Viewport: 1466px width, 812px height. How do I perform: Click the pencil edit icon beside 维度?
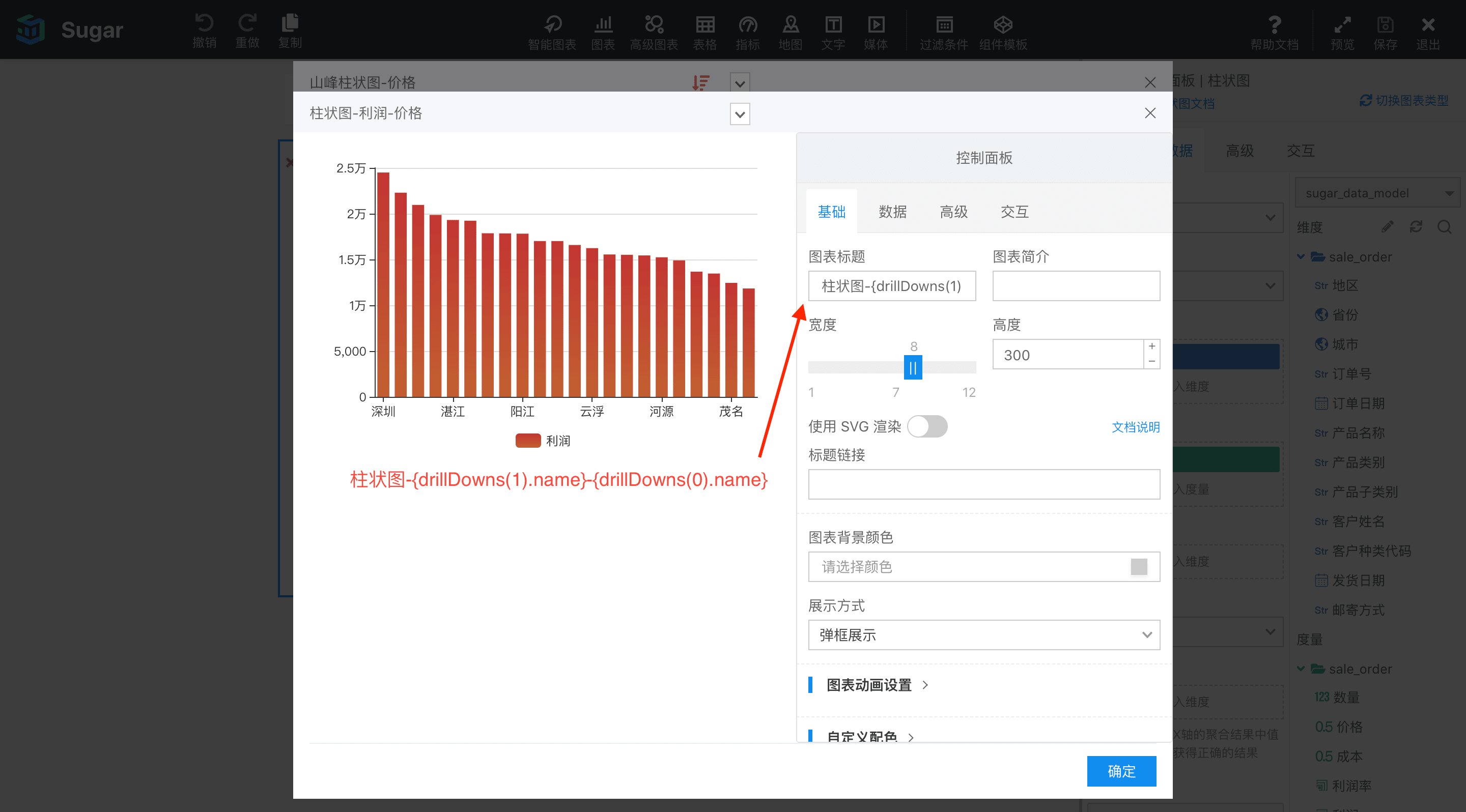1388,227
